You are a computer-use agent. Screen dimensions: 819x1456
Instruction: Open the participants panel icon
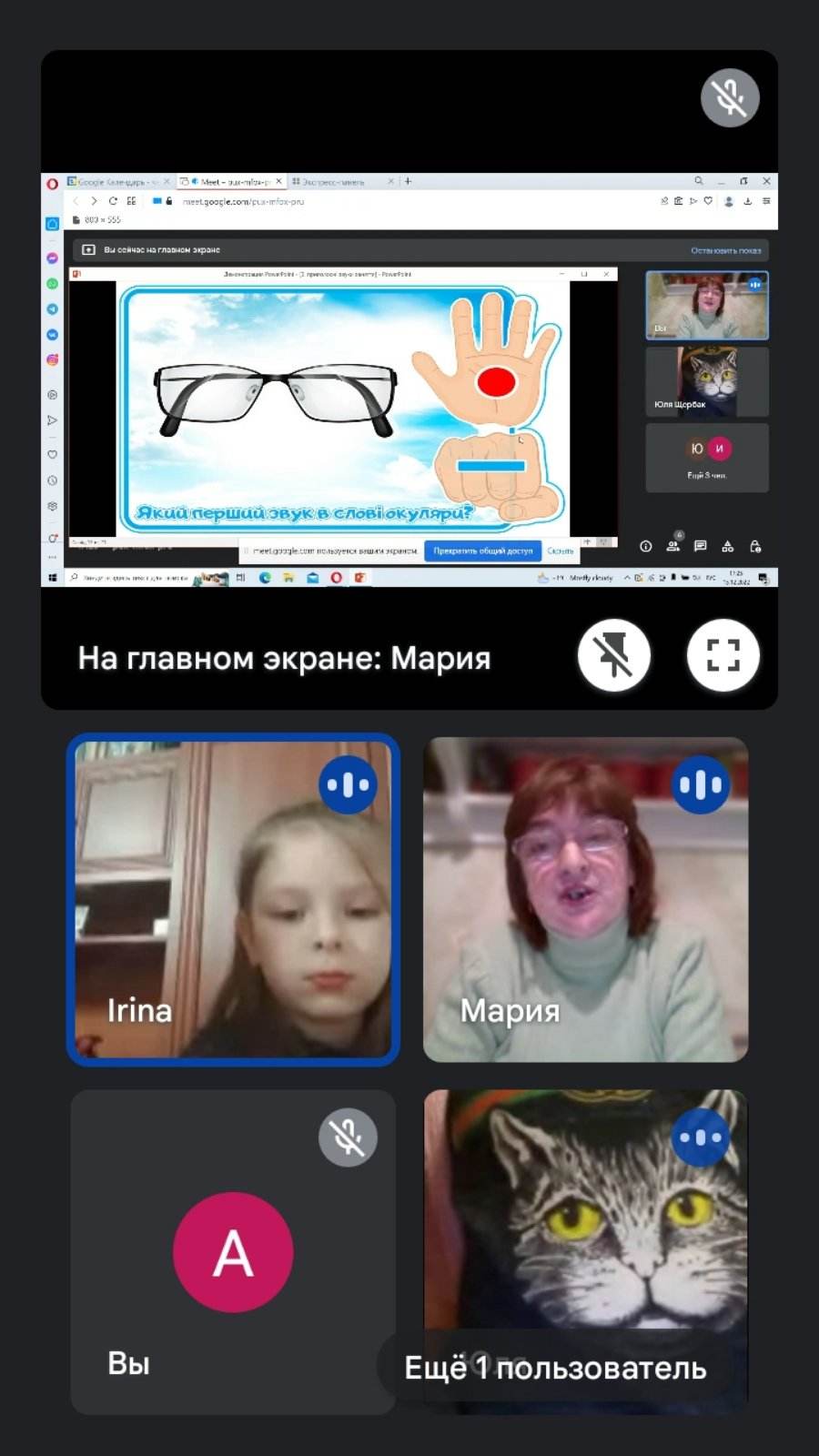(x=672, y=546)
